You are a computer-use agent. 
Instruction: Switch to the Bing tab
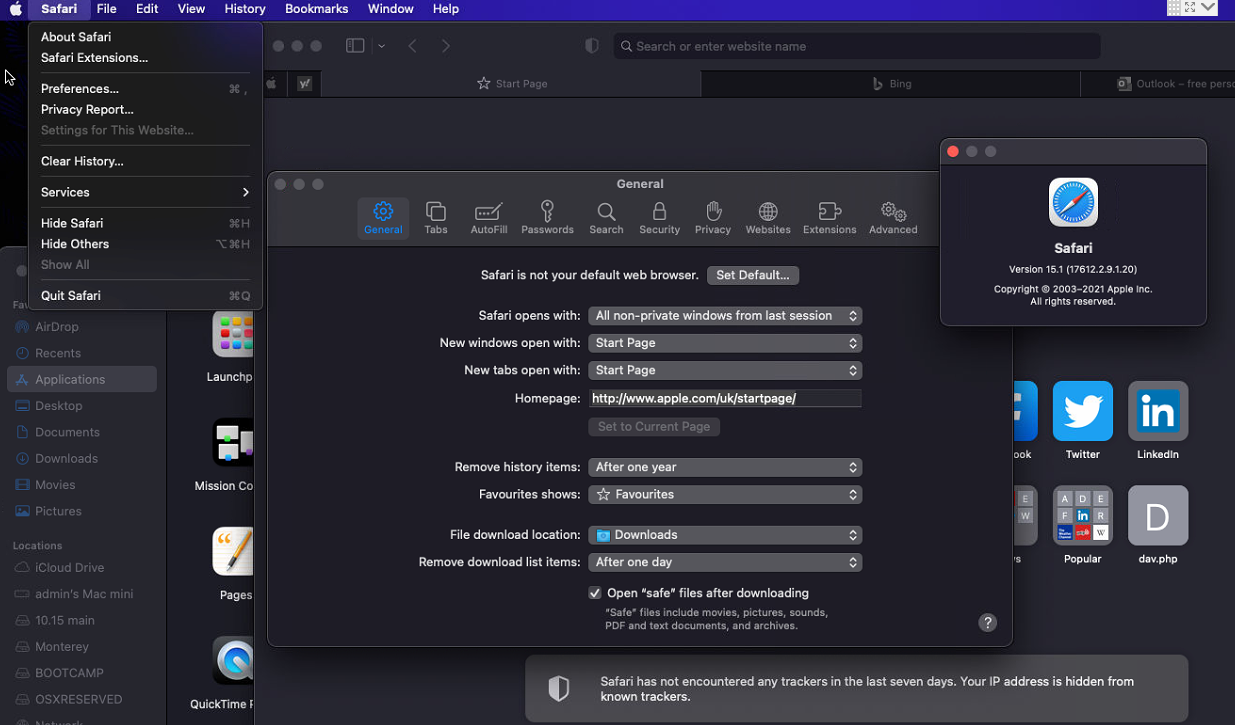click(x=891, y=84)
